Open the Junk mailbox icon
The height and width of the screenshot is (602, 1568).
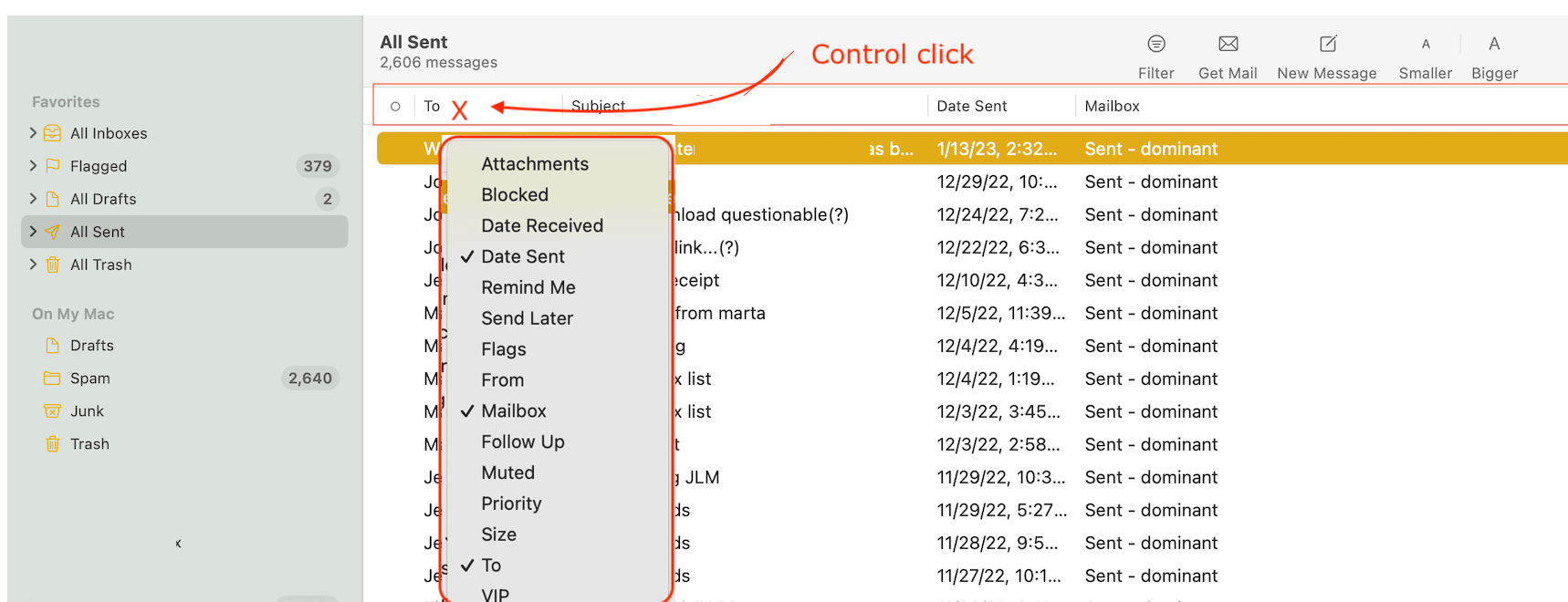point(52,410)
